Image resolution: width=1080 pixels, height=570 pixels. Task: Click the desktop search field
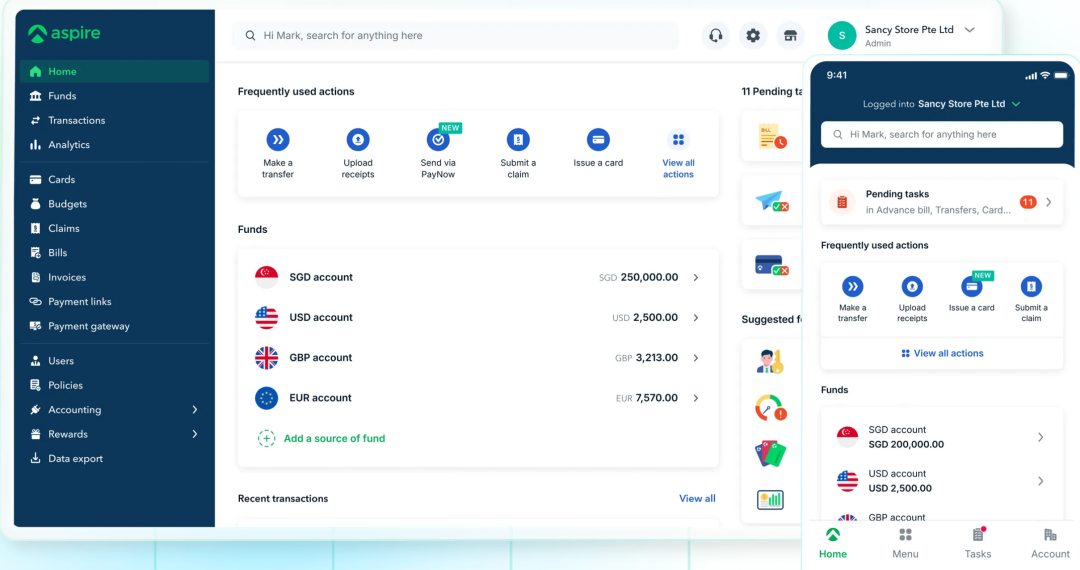(455, 36)
